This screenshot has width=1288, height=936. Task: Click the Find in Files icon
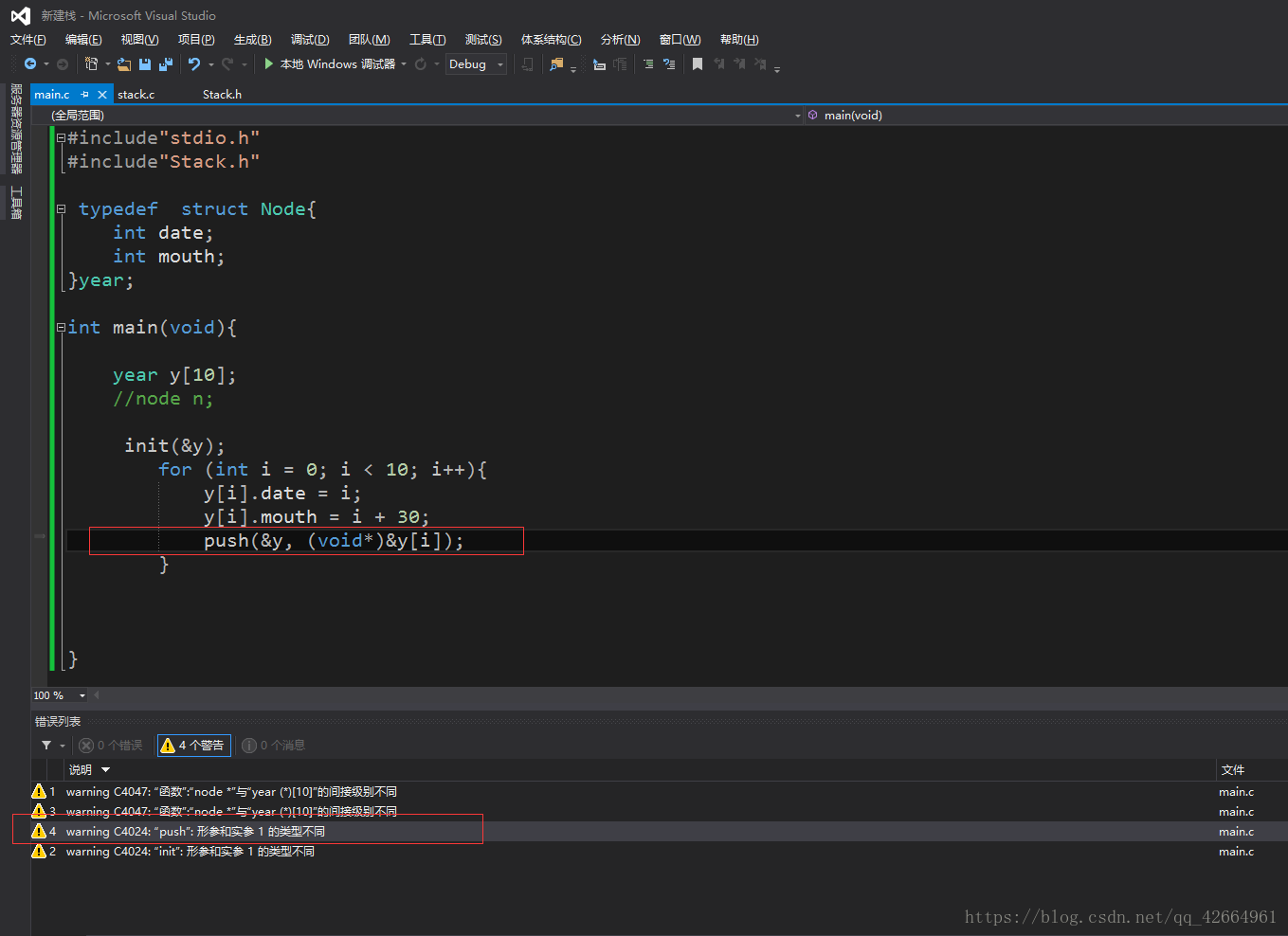tap(556, 63)
